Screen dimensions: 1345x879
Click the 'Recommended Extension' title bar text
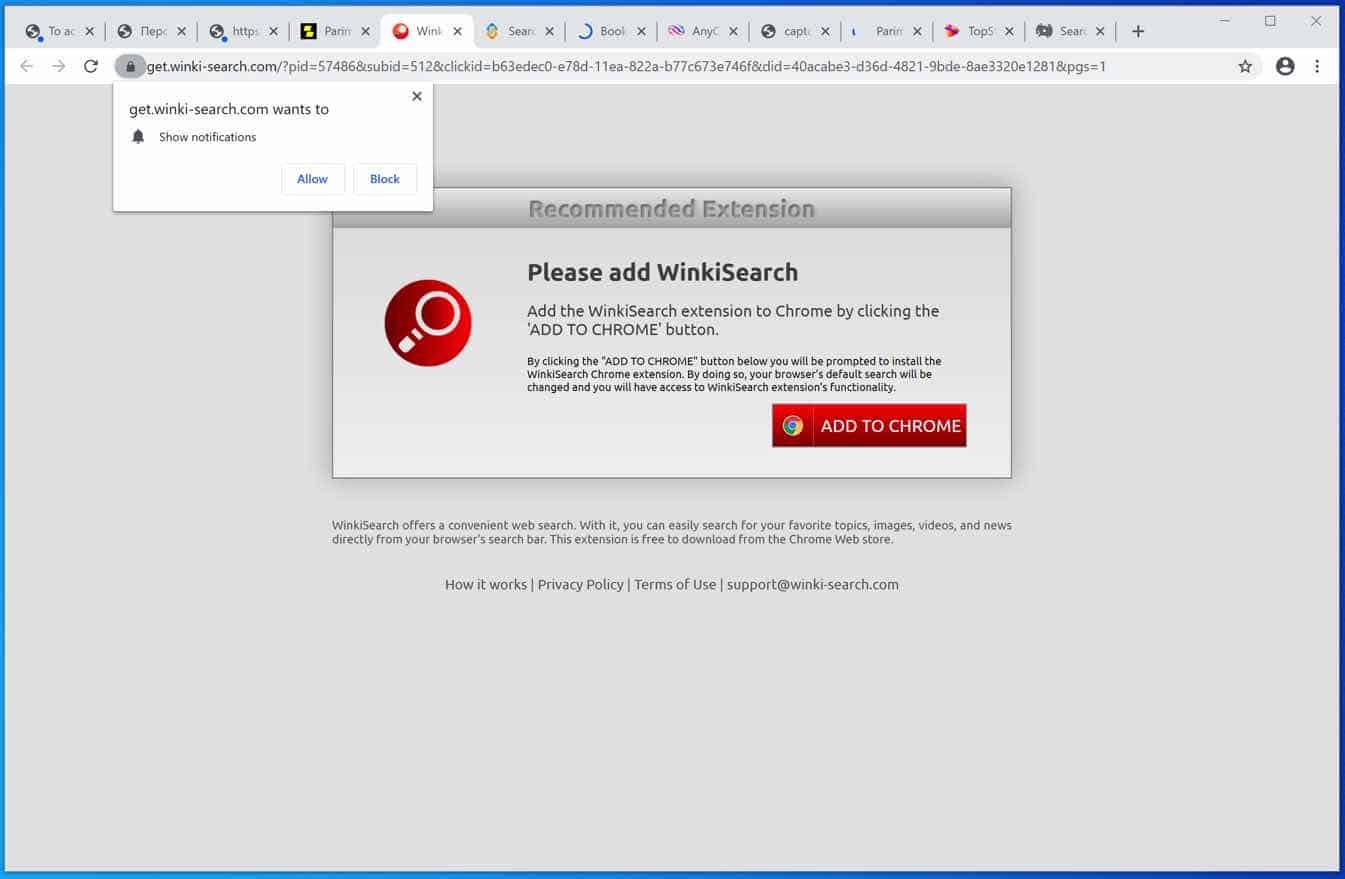point(671,209)
